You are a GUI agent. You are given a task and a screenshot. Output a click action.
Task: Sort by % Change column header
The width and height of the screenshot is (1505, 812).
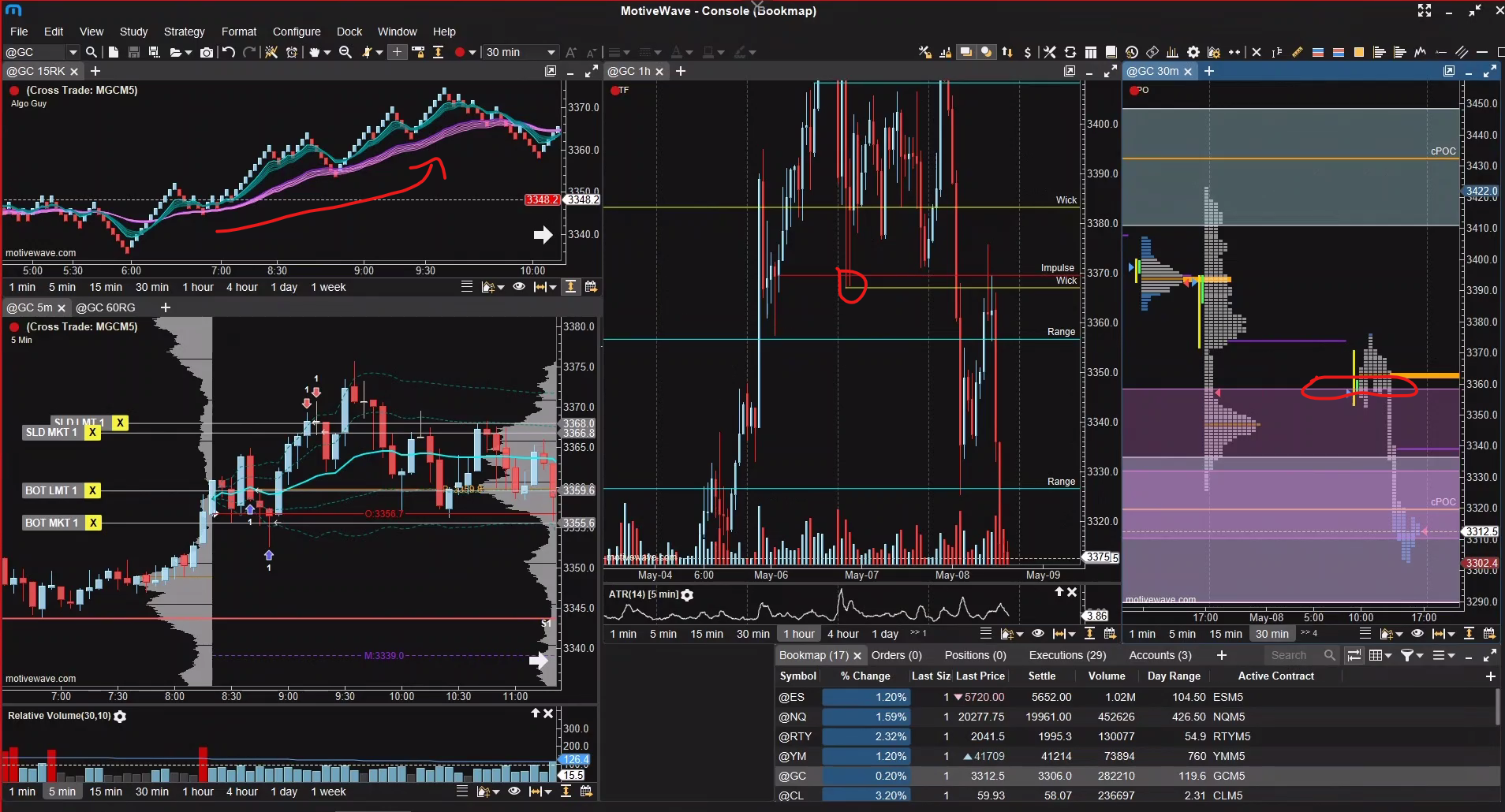865,676
